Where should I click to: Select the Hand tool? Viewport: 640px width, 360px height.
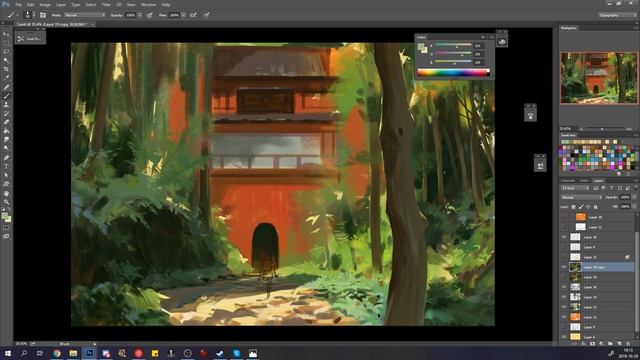pos(6,193)
